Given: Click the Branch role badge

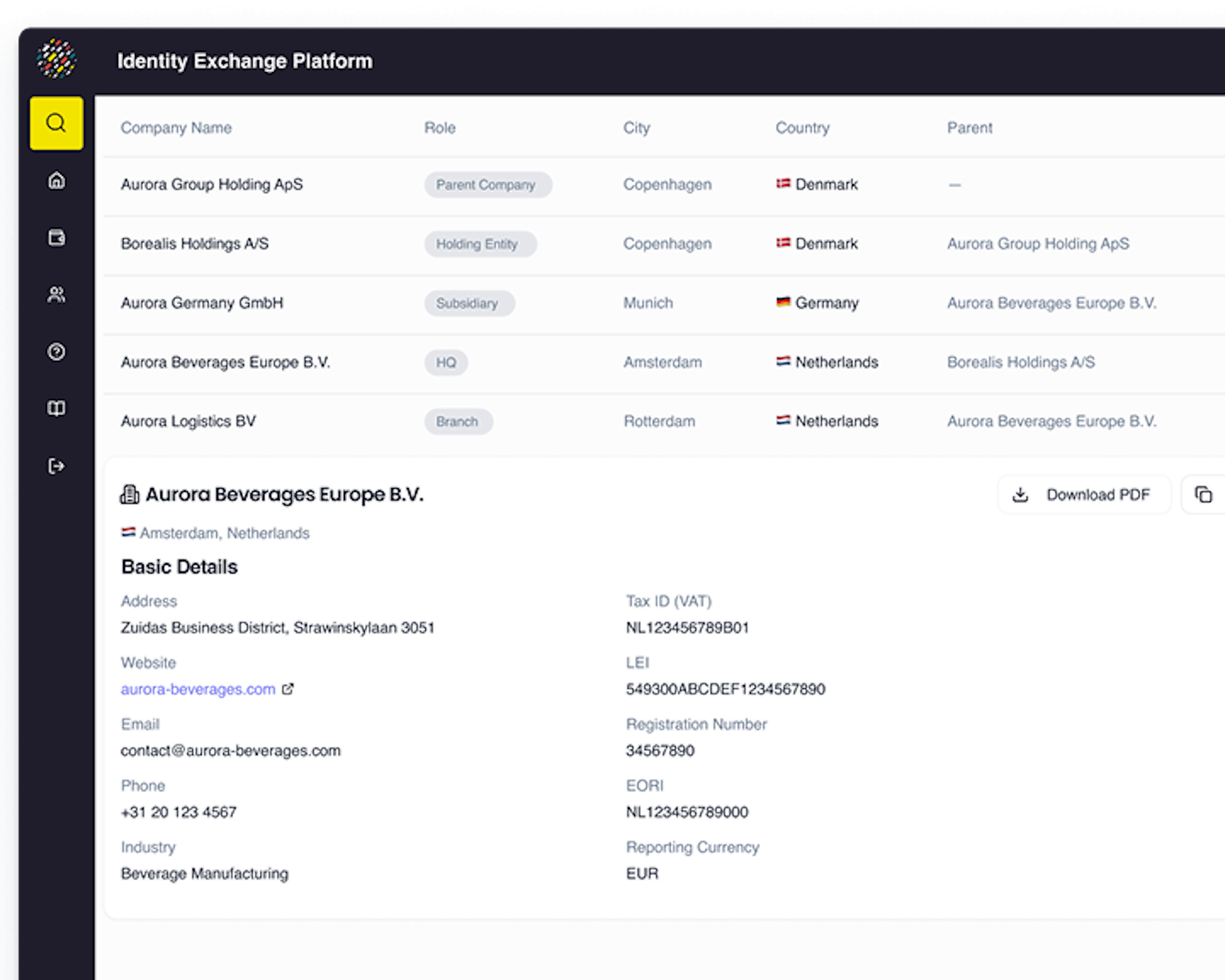Looking at the screenshot, I should pos(457,422).
